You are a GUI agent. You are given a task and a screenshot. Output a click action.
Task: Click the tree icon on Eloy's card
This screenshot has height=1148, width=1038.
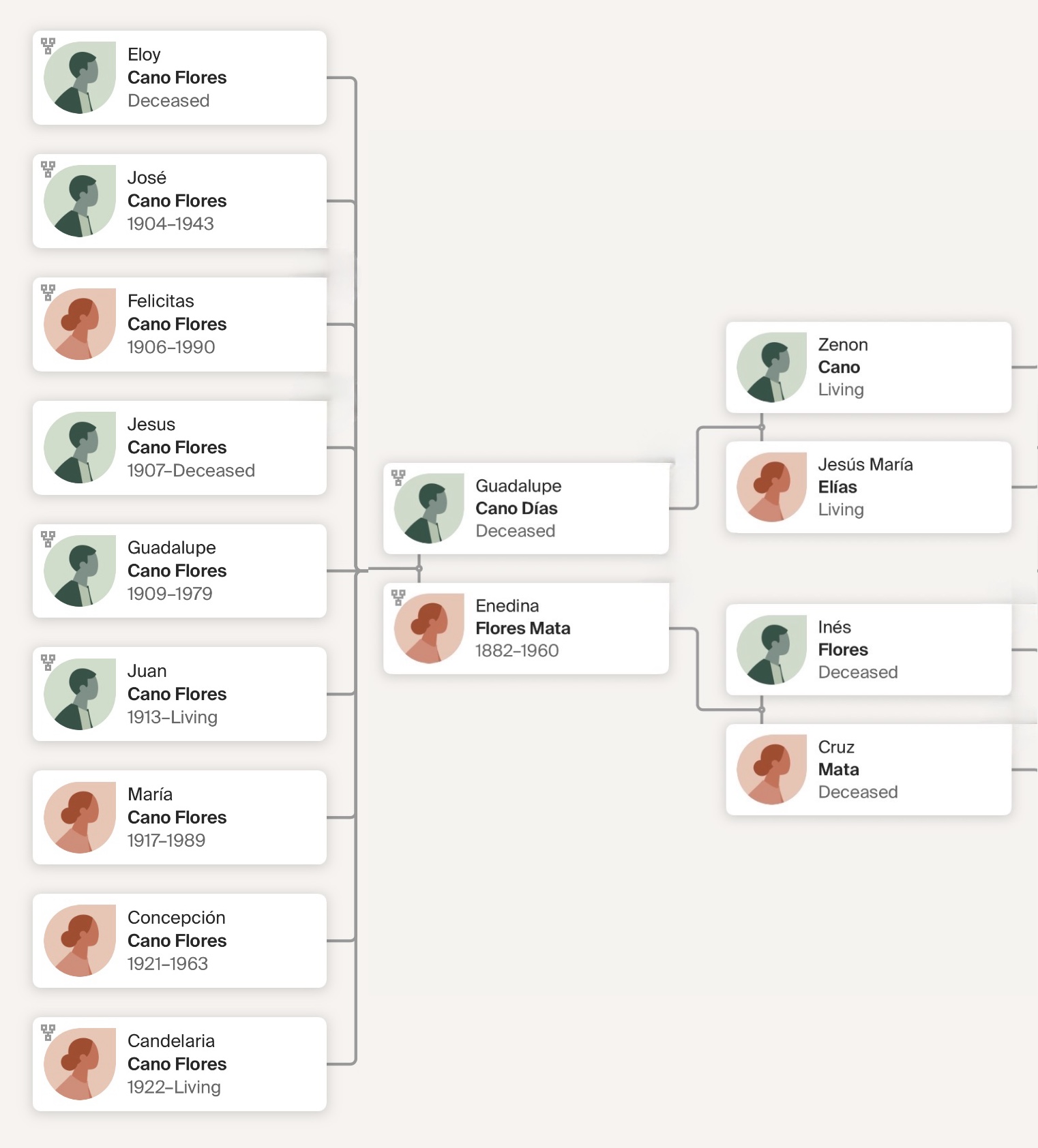[x=48, y=46]
